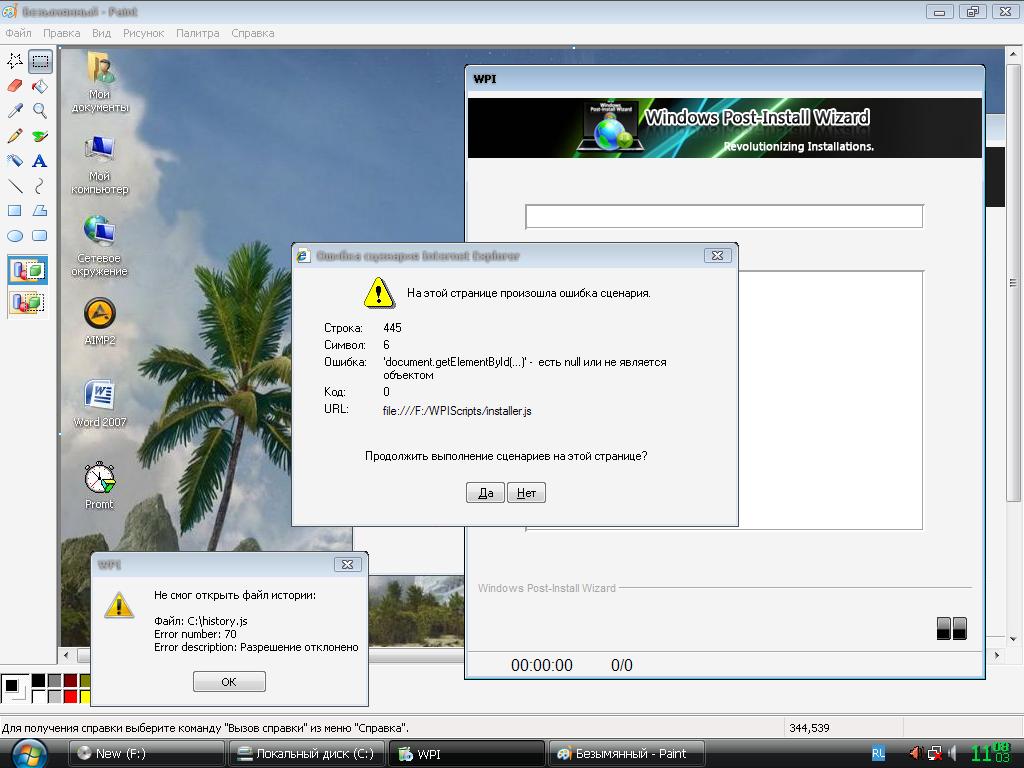Choose bright red in the color palette
This screenshot has width=1024, height=768.
click(x=70, y=696)
